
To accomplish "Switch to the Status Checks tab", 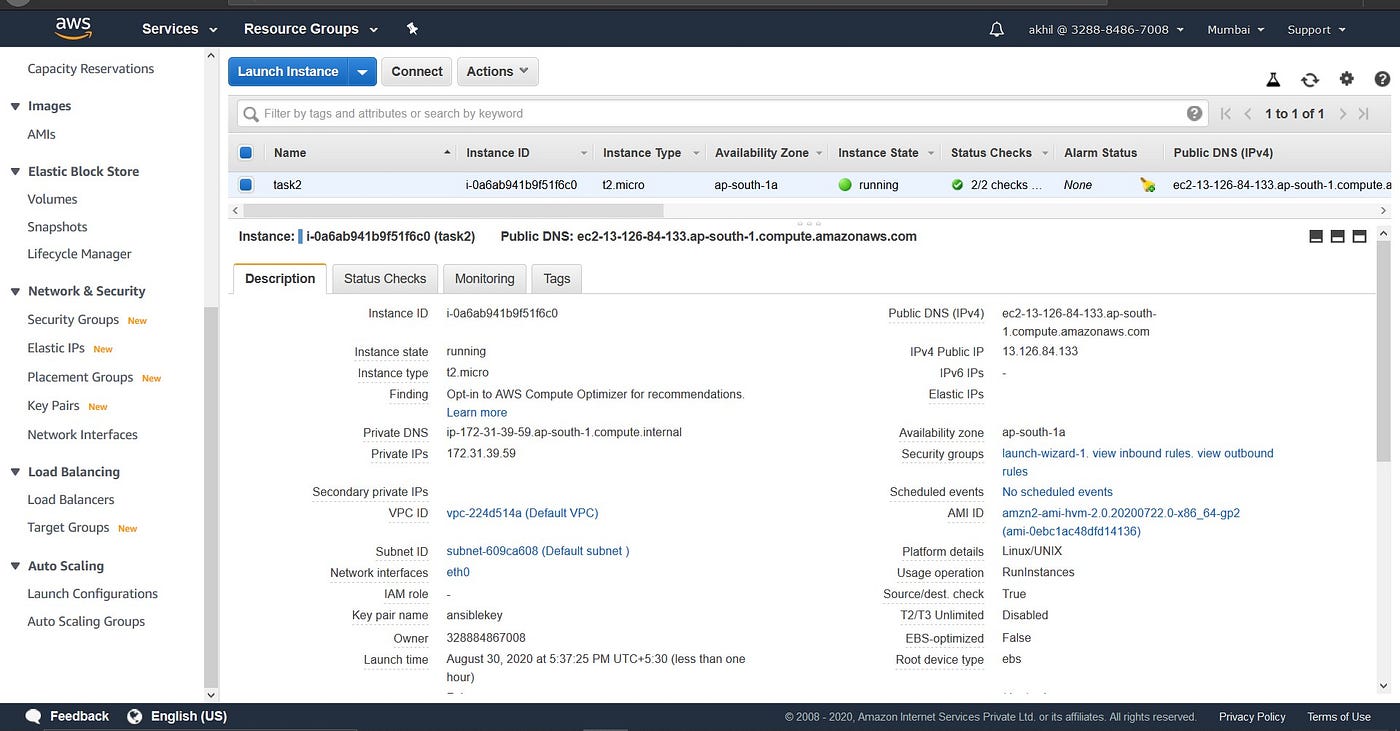I will point(385,279).
